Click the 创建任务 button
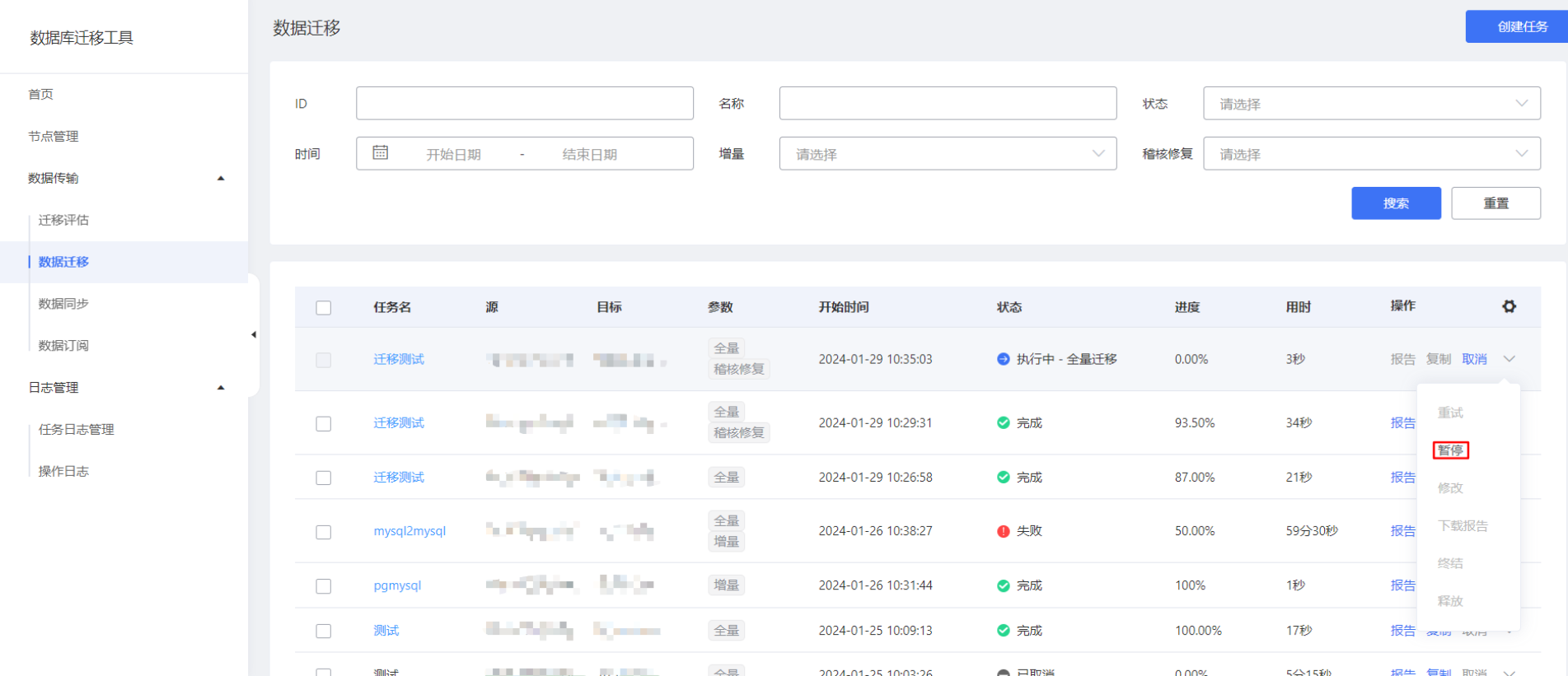 tap(1517, 26)
